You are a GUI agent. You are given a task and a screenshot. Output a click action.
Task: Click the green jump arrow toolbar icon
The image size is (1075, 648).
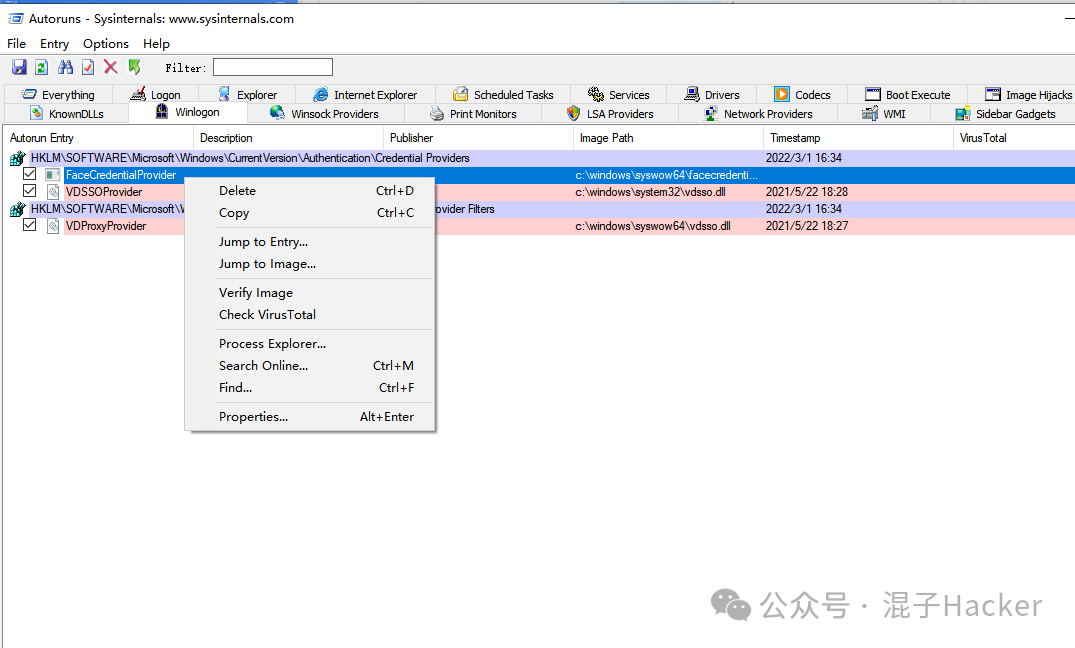point(134,66)
